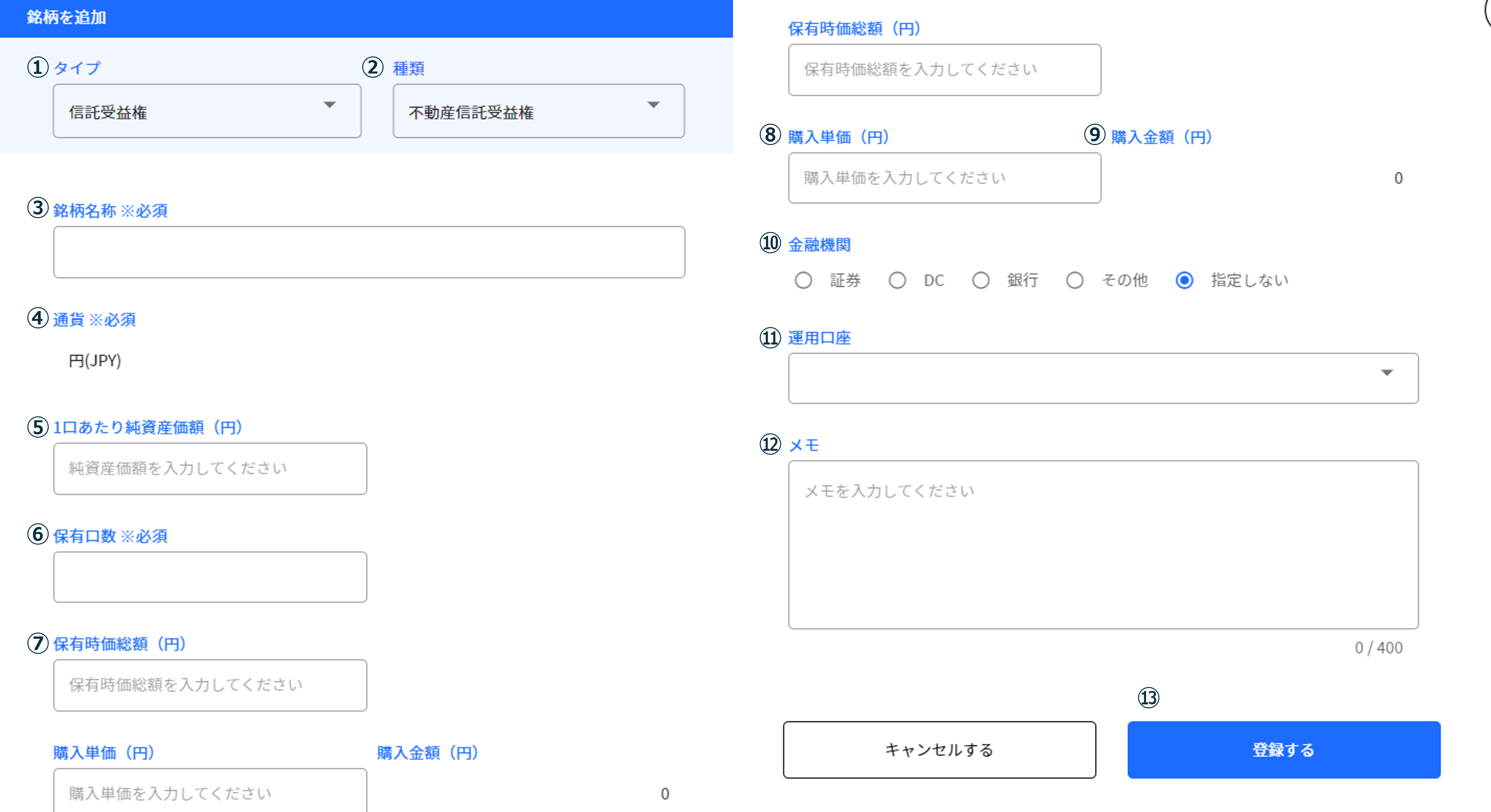Select the 証券 radio button
The height and width of the screenshot is (812, 1491).
(803, 280)
